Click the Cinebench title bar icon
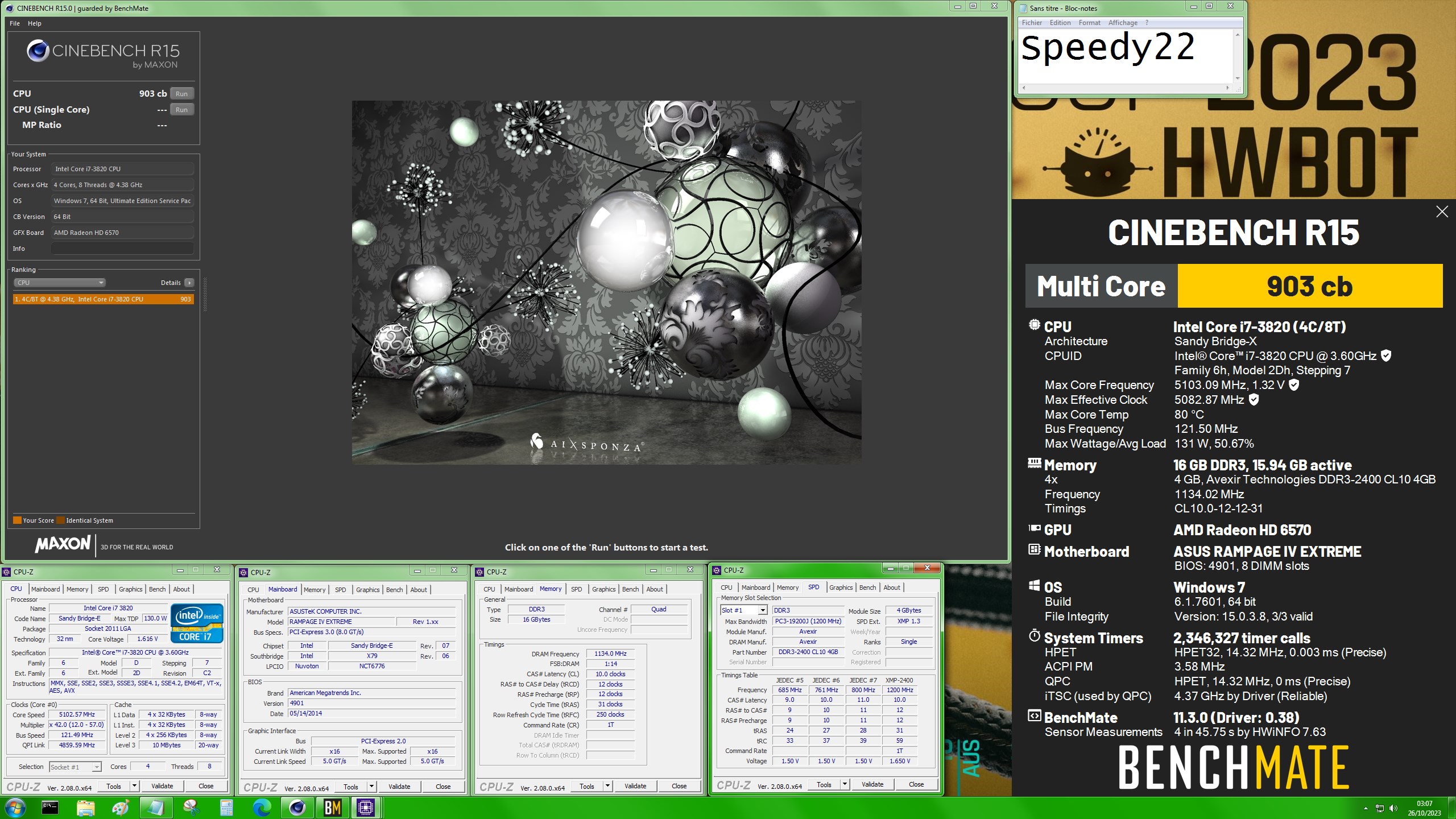Viewport: 1456px width, 819px height. [9, 8]
